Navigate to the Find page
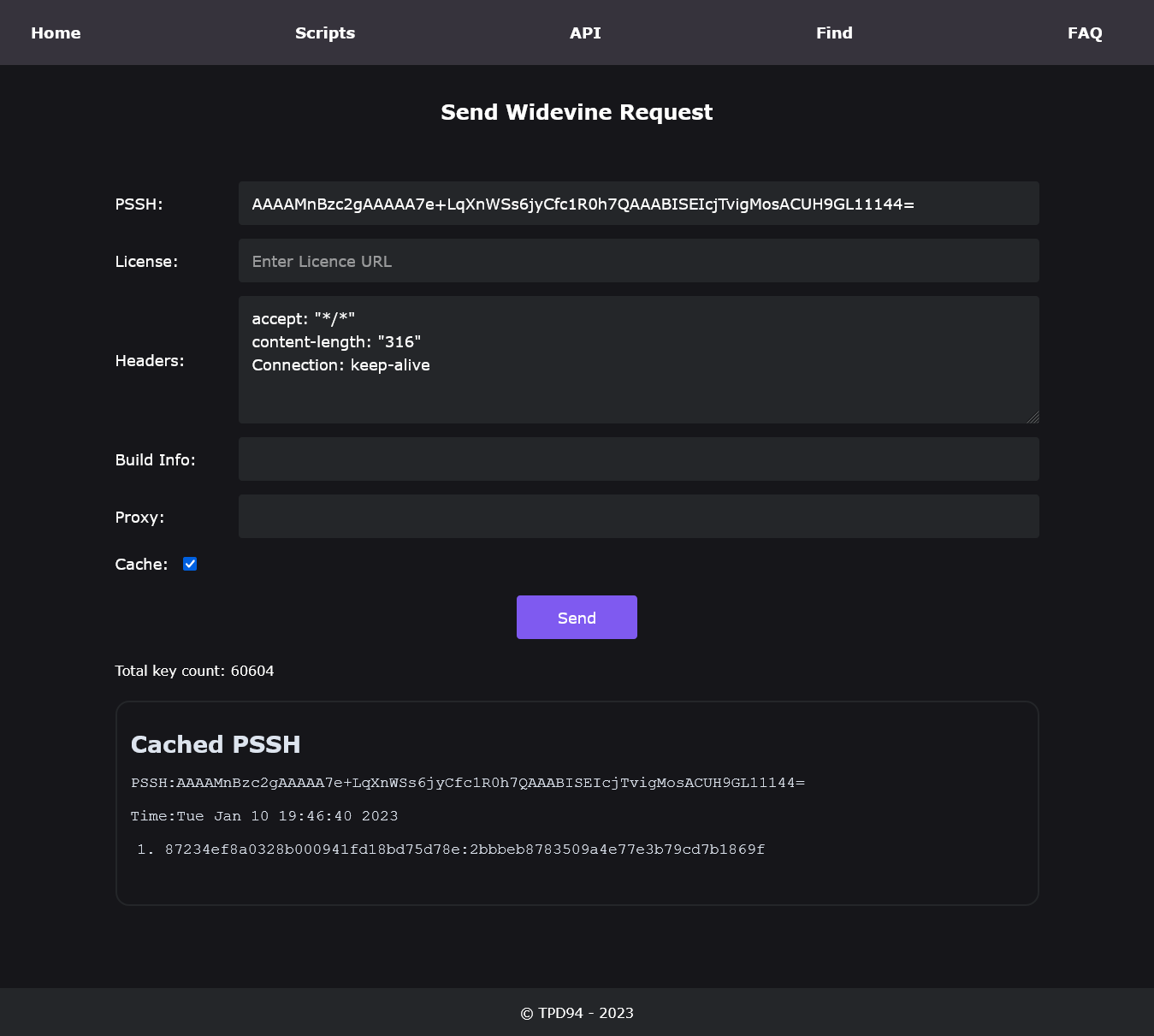The height and width of the screenshot is (1036, 1154). tap(834, 33)
